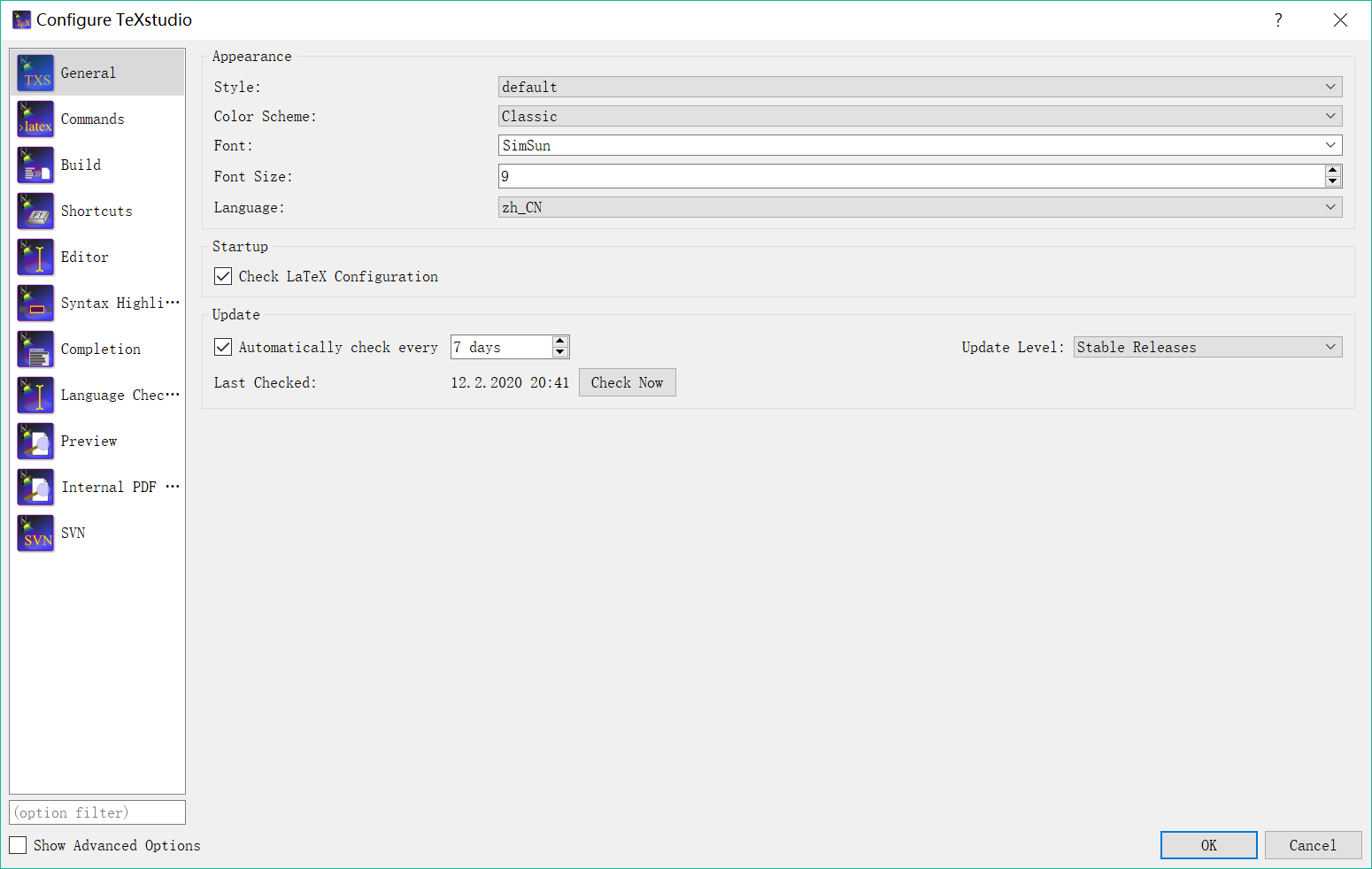Click the last checked date 12.2.2020 20:41

pyautogui.click(x=510, y=382)
